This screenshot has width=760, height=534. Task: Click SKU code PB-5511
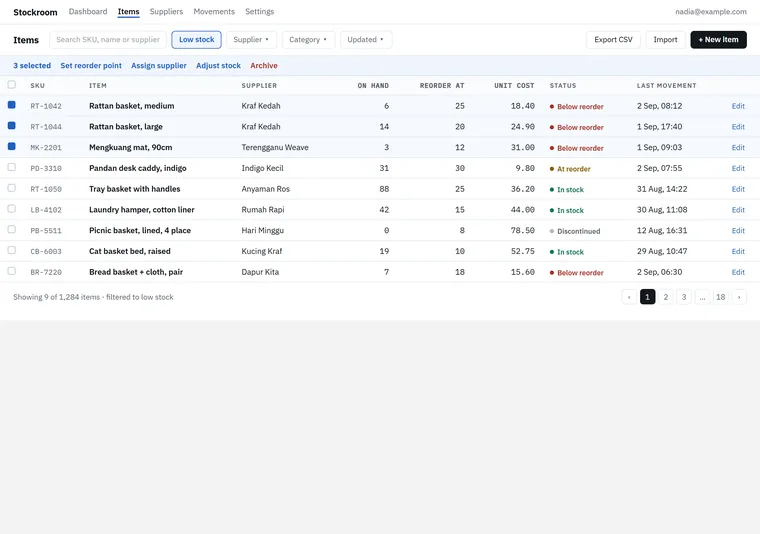pyautogui.click(x=46, y=231)
